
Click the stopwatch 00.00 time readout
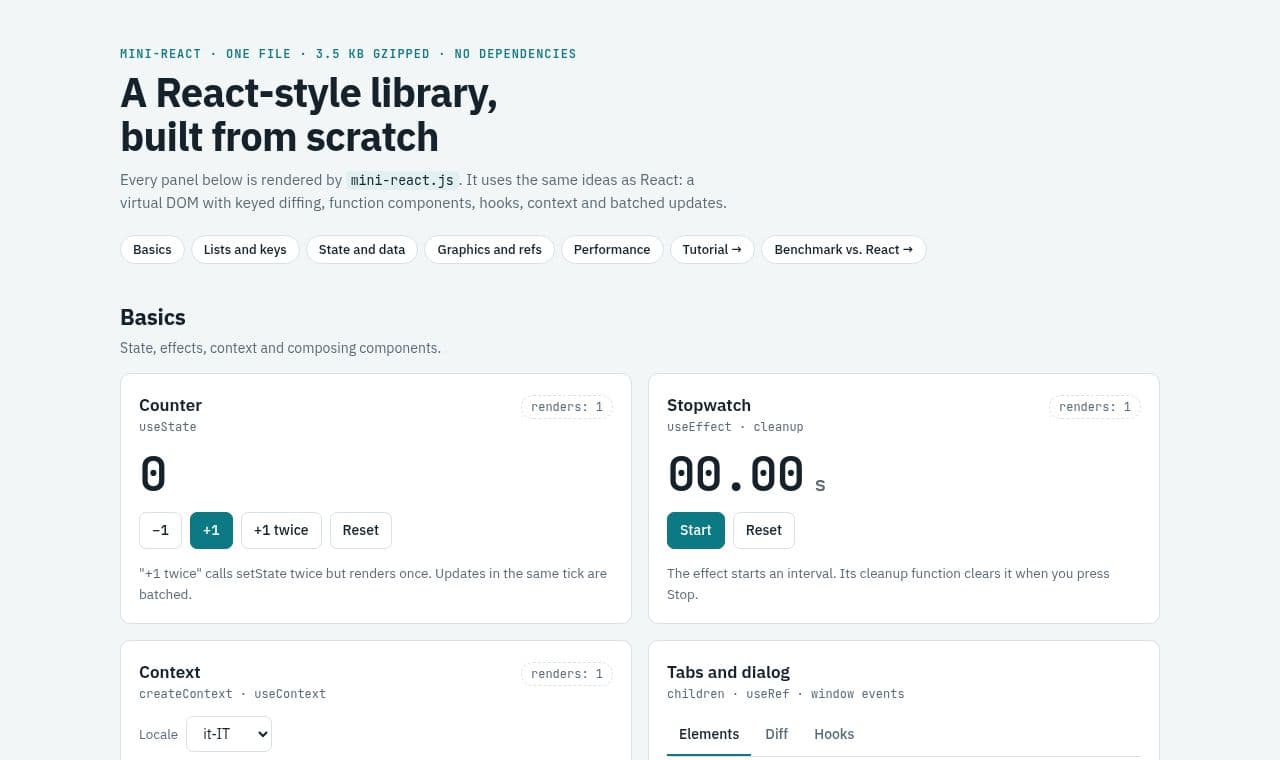point(736,474)
